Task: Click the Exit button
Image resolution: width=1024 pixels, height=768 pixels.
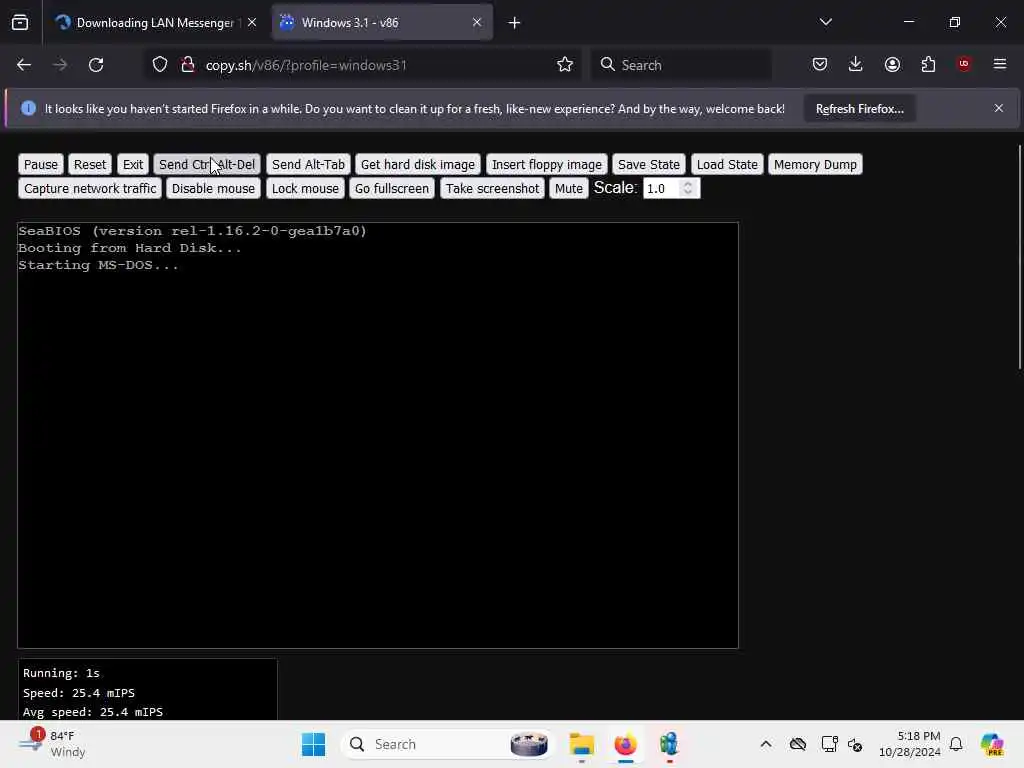Action: click(133, 165)
